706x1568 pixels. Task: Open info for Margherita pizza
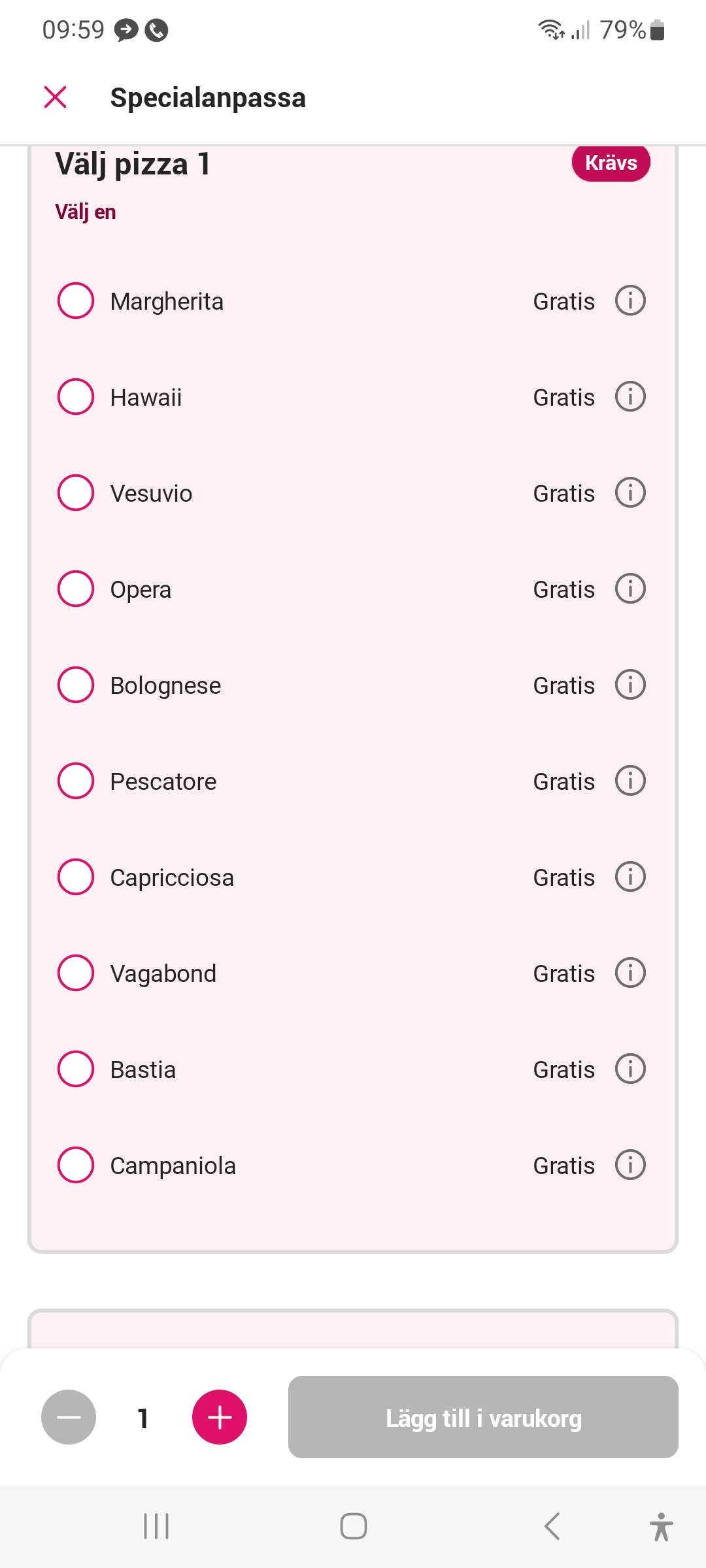tap(630, 301)
